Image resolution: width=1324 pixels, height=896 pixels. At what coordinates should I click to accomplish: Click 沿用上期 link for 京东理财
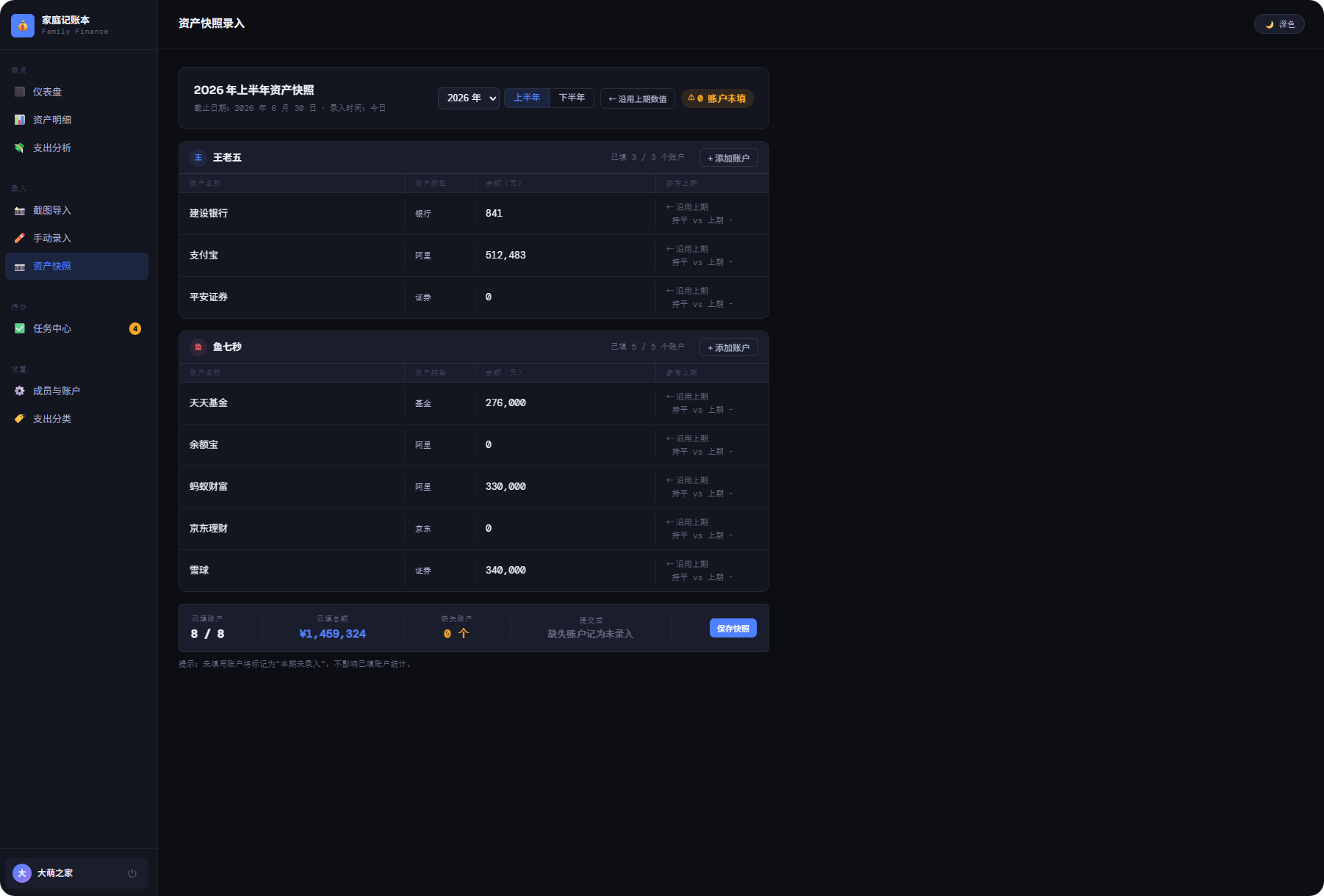coord(687,523)
